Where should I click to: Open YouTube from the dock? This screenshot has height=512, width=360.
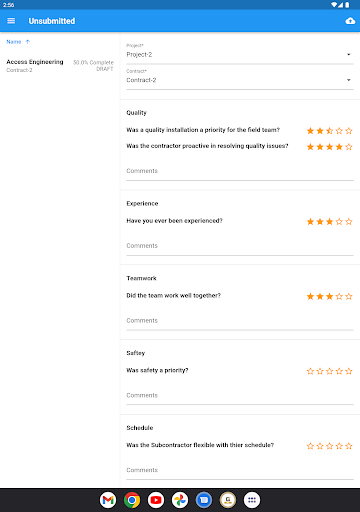[156, 500]
